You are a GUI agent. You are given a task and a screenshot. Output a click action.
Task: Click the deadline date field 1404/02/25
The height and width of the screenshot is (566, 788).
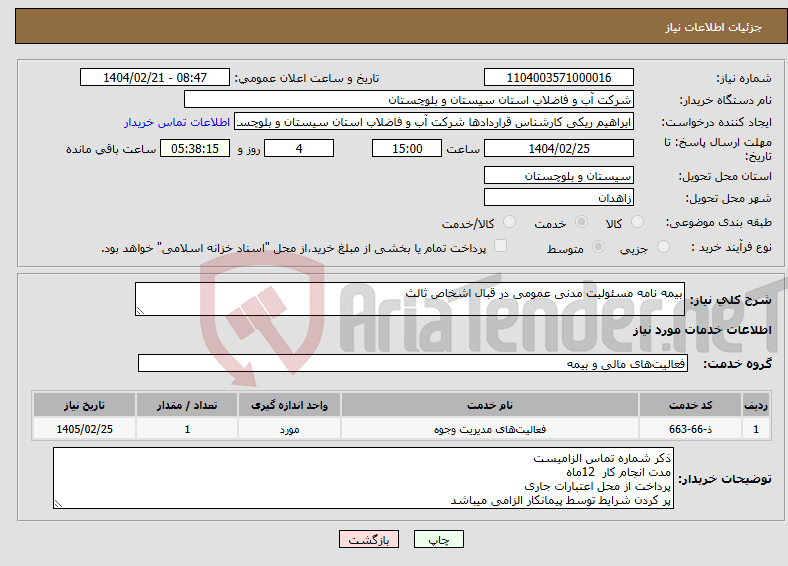pyautogui.click(x=558, y=148)
